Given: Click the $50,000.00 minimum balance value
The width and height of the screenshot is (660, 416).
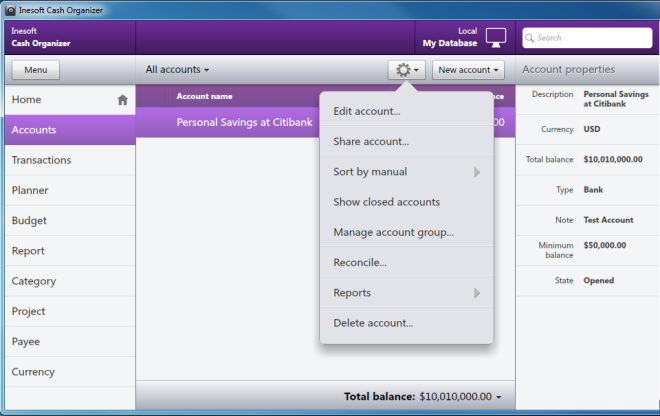Looking at the screenshot, I should (x=604, y=245).
